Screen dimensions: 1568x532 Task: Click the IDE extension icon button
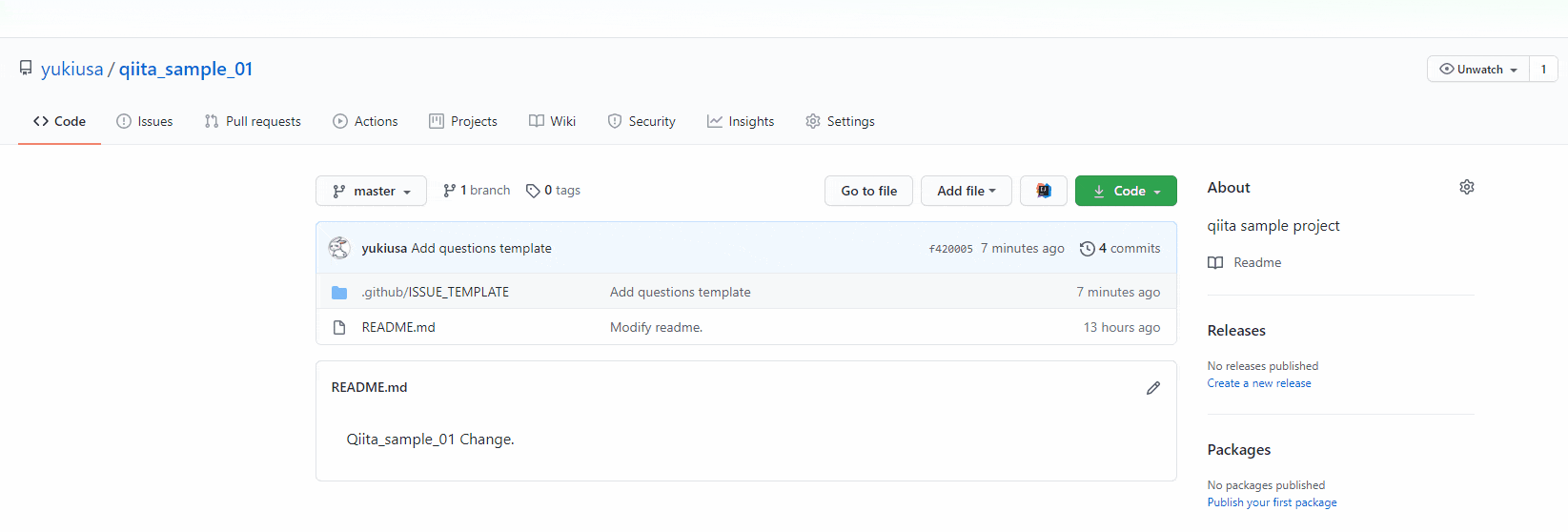[x=1044, y=191]
